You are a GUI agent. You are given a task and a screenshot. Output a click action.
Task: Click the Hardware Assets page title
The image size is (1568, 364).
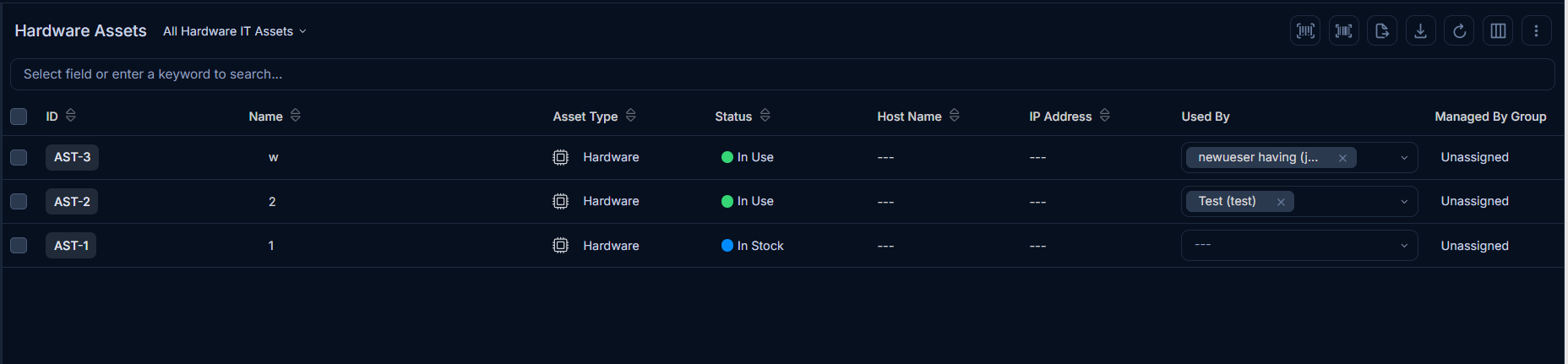click(x=80, y=31)
